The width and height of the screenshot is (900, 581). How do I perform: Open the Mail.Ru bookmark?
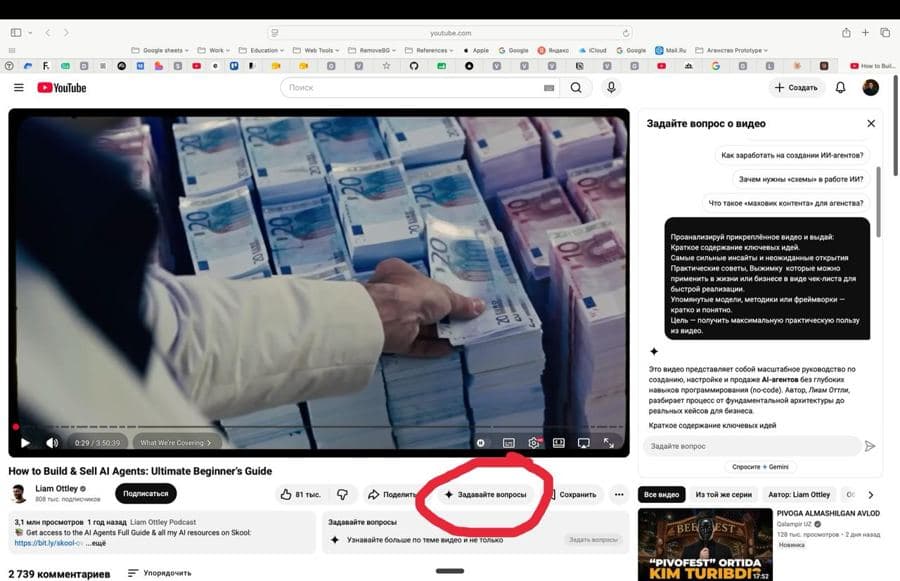click(x=670, y=51)
